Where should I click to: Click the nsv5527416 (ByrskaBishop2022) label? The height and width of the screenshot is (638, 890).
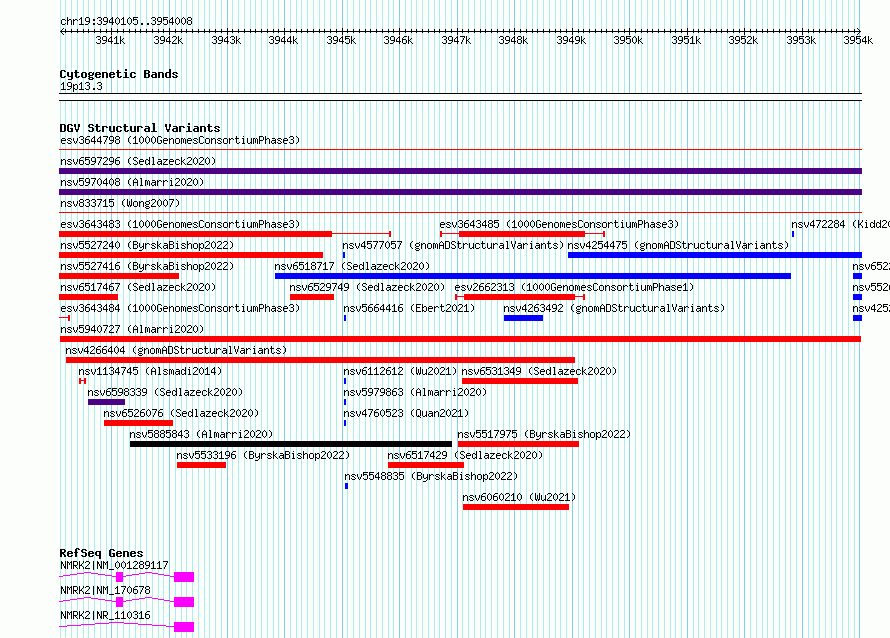tap(147, 266)
